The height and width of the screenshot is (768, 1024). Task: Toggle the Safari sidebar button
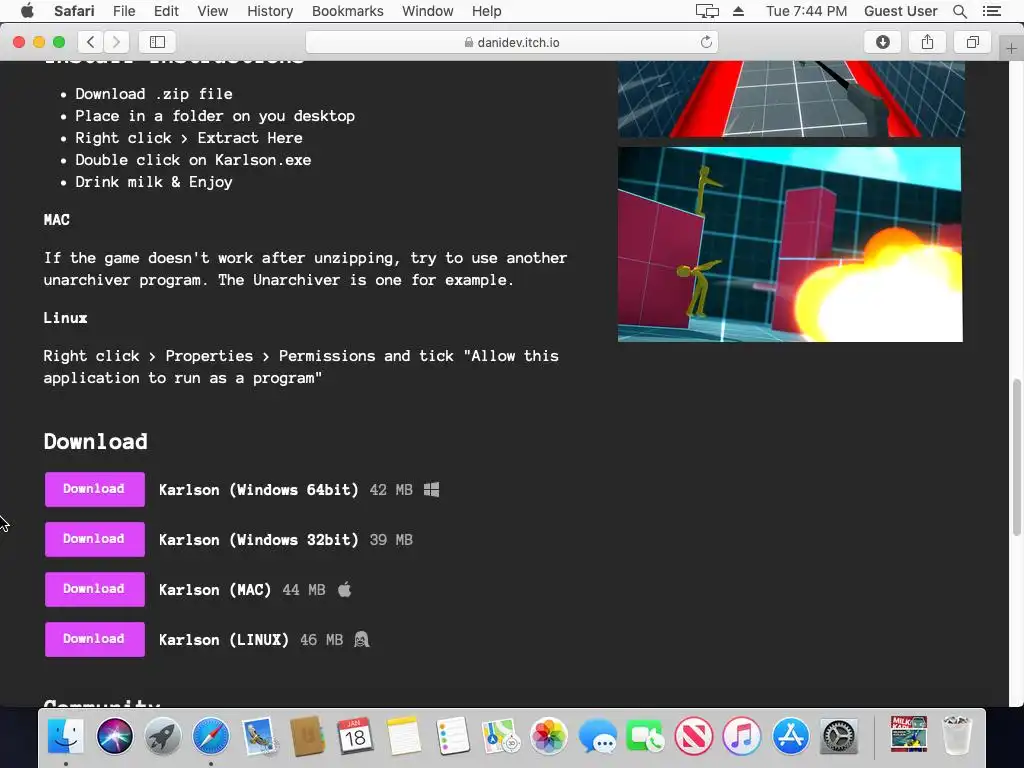157,42
